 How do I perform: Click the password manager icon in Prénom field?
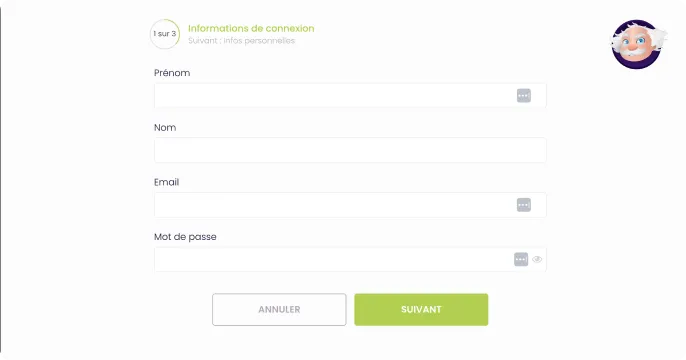pyautogui.click(x=524, y=95)
